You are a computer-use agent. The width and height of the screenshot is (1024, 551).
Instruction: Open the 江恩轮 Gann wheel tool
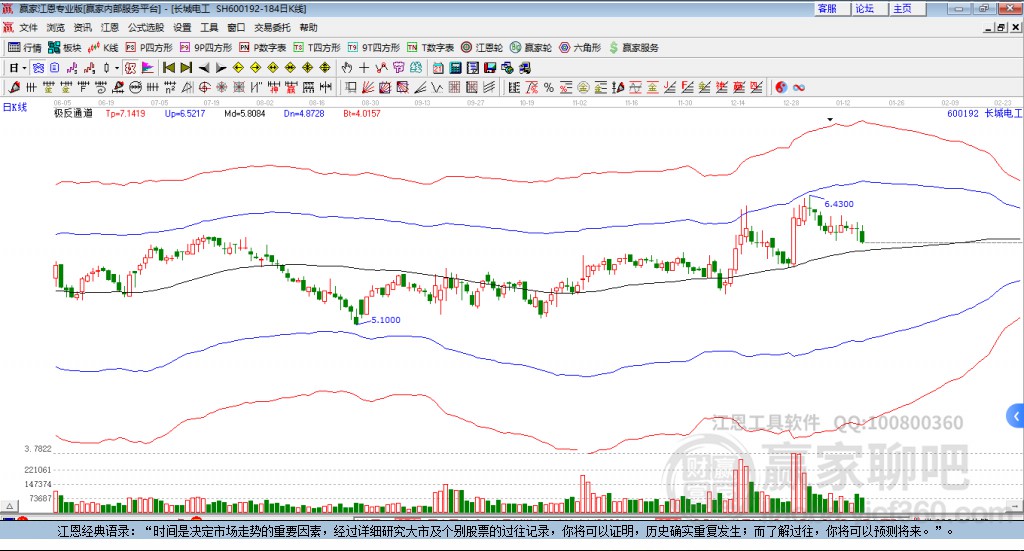484,47
